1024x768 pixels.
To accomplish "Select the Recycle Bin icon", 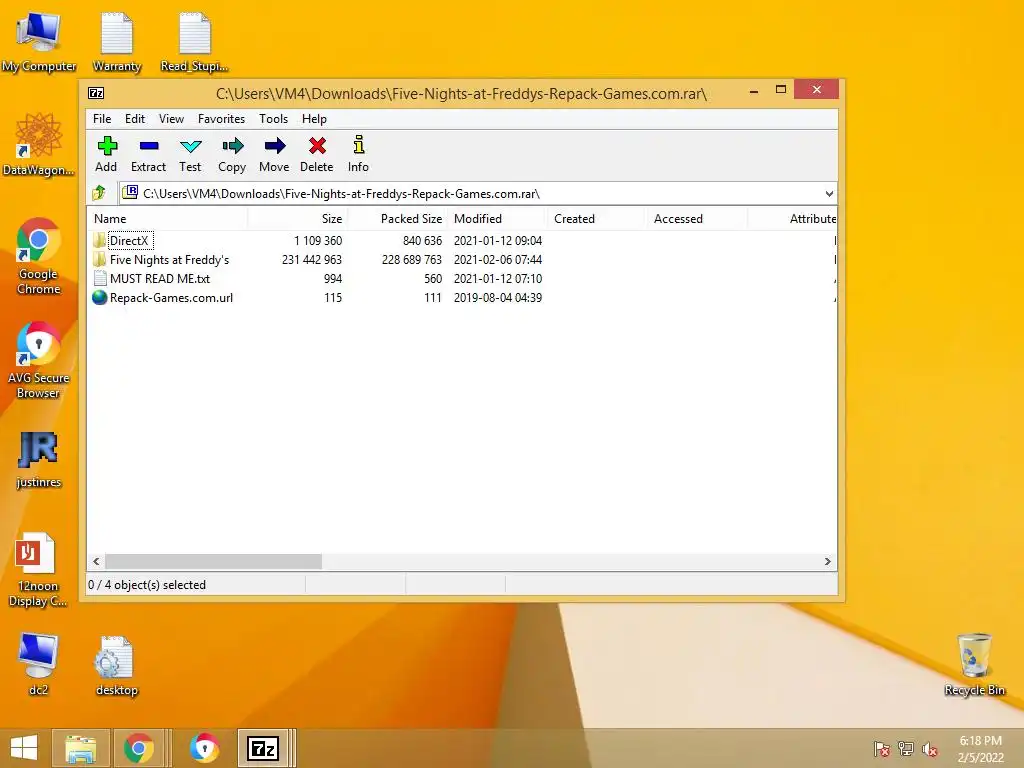I will [x=974, y=665].
